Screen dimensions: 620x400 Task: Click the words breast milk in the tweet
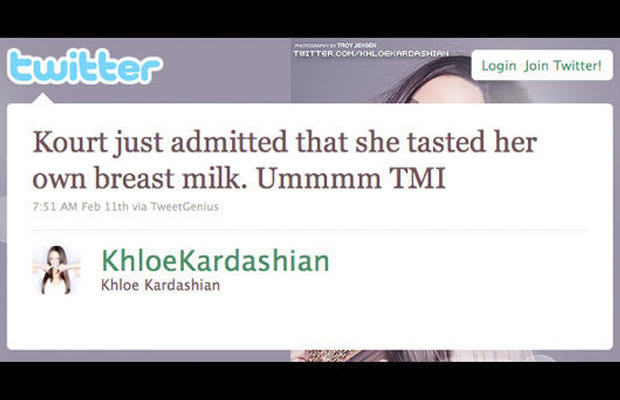(x=168, y=178)
